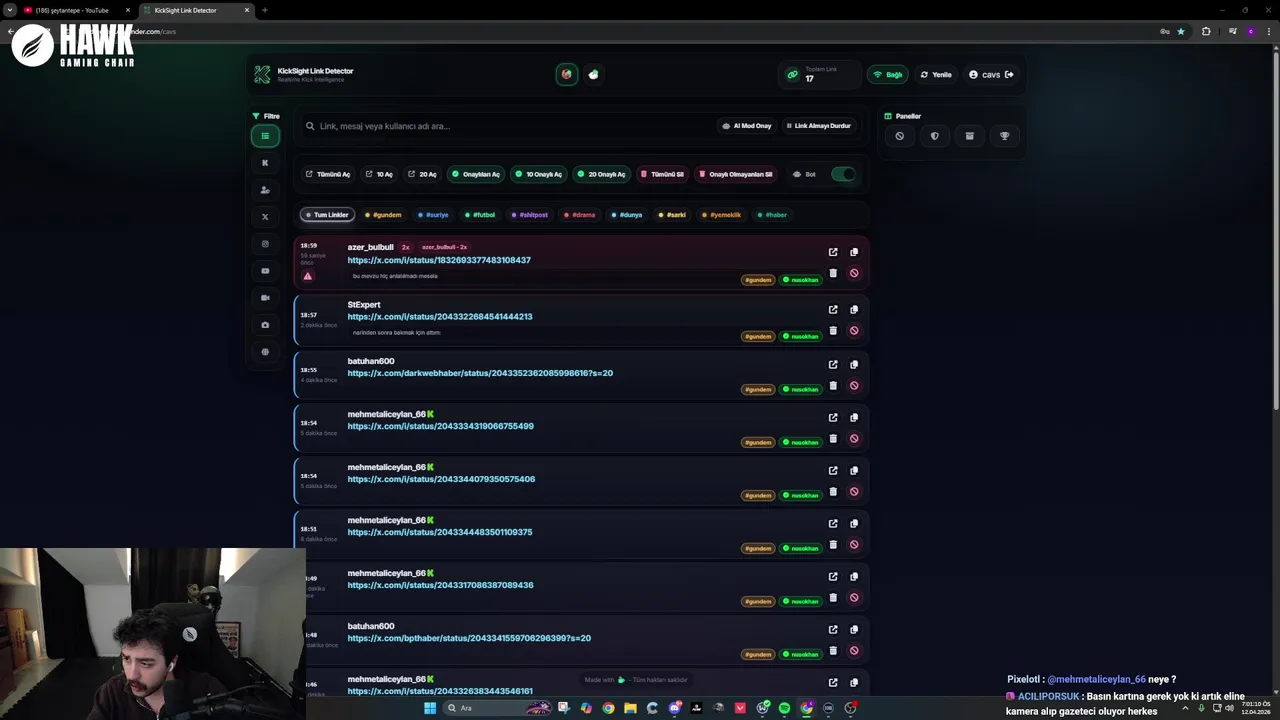Select the Tum Linkler tab
The height and width of the screenshot is (720, 1280).
click(327, 215)
